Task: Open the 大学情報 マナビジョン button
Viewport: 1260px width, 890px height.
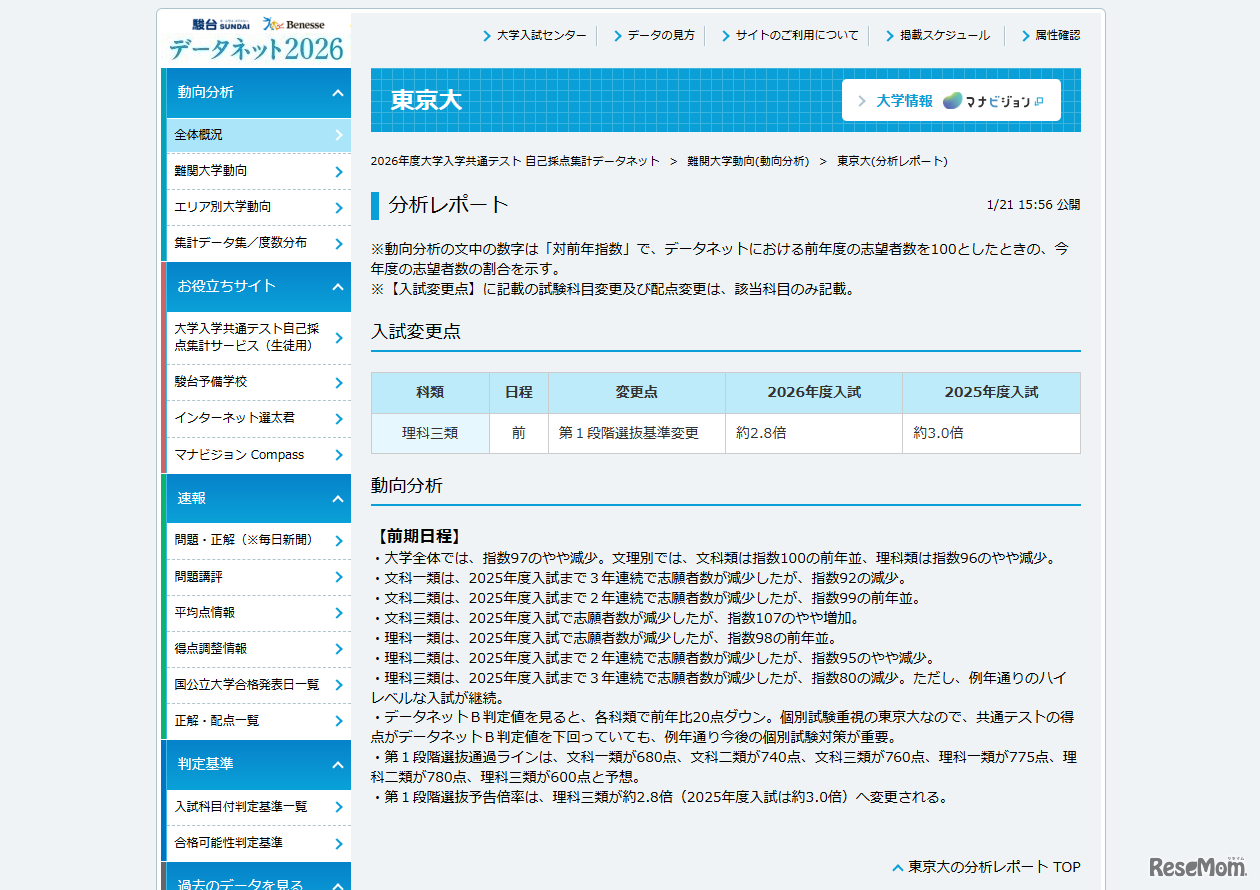Action: (950, 100)
